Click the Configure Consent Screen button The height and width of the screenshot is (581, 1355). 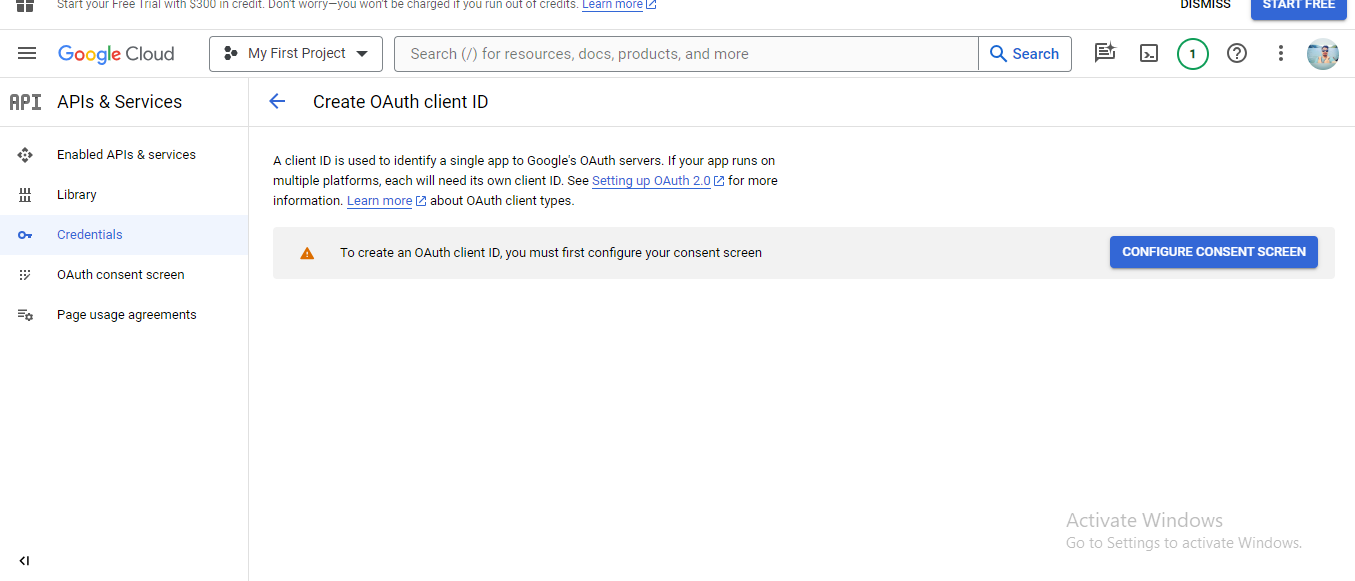coord(1214,252)
